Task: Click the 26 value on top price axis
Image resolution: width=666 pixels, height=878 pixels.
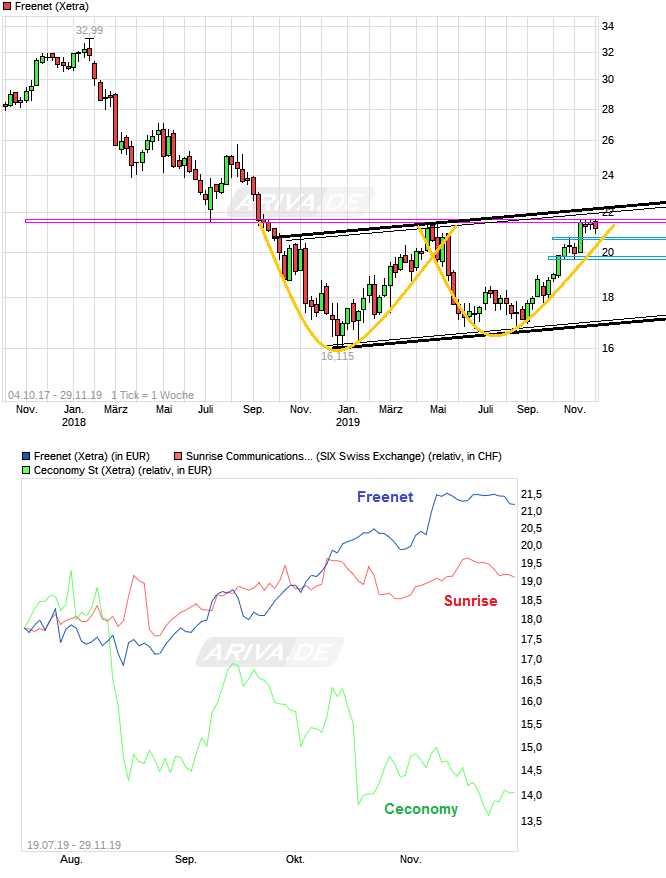Action: 608,141
